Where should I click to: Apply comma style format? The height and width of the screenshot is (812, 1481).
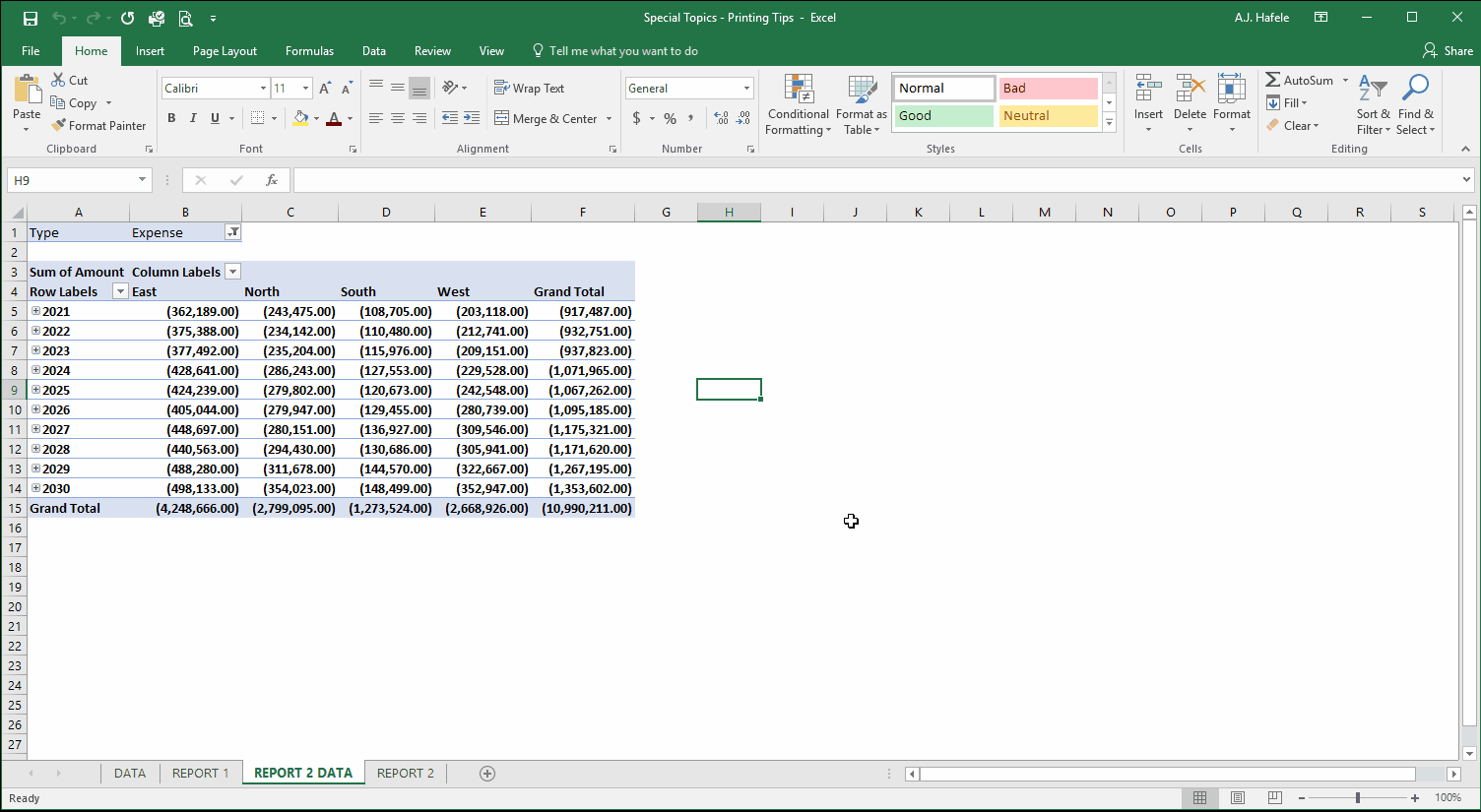[691, 118]
